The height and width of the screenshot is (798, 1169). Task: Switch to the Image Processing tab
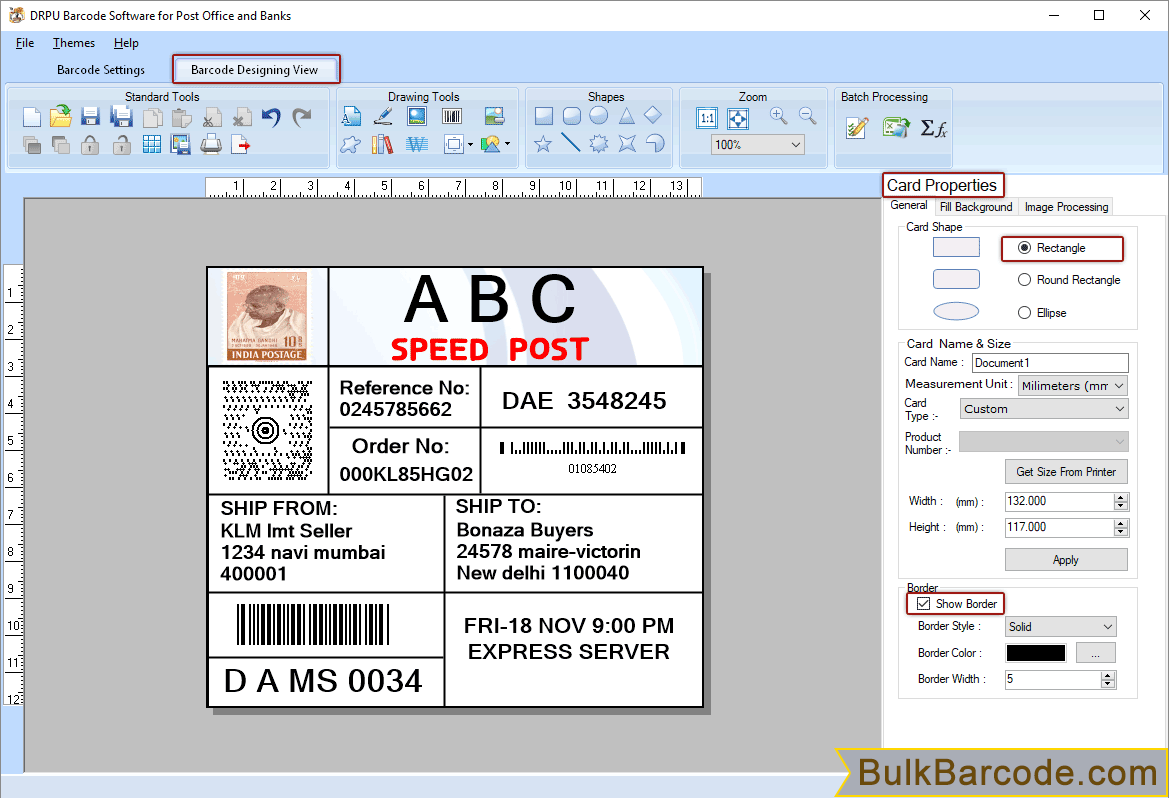[x=1066, y=207]
